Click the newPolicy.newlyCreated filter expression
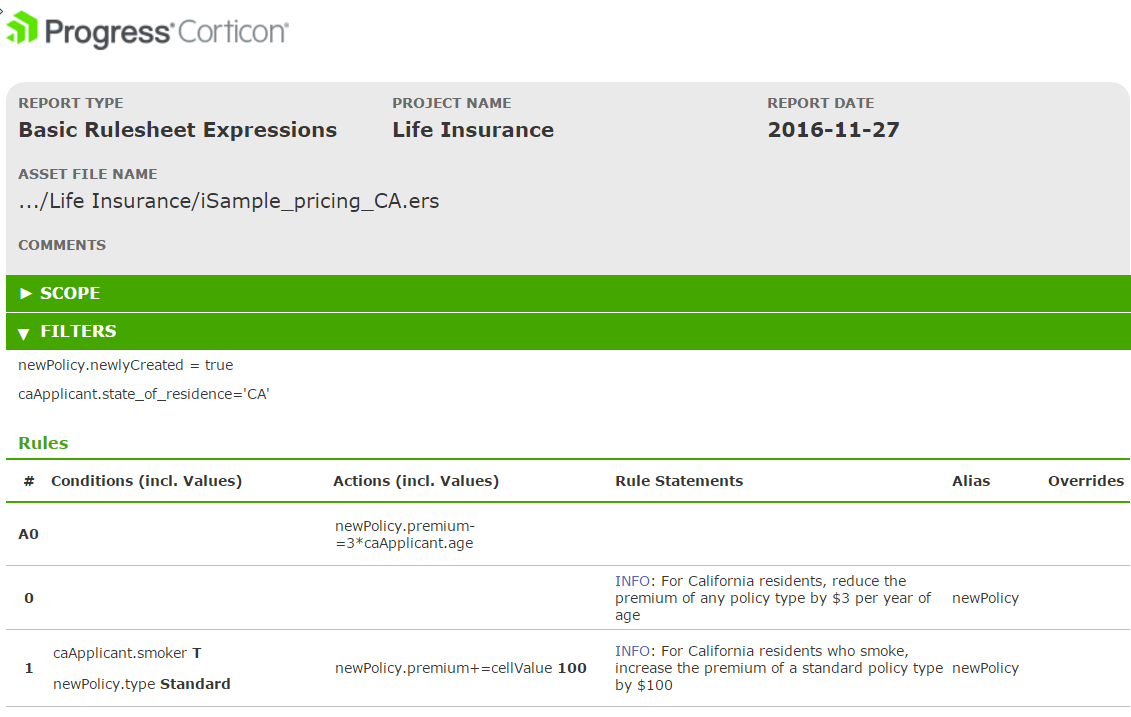1131x717 pixels. click(x=126, y=365)
